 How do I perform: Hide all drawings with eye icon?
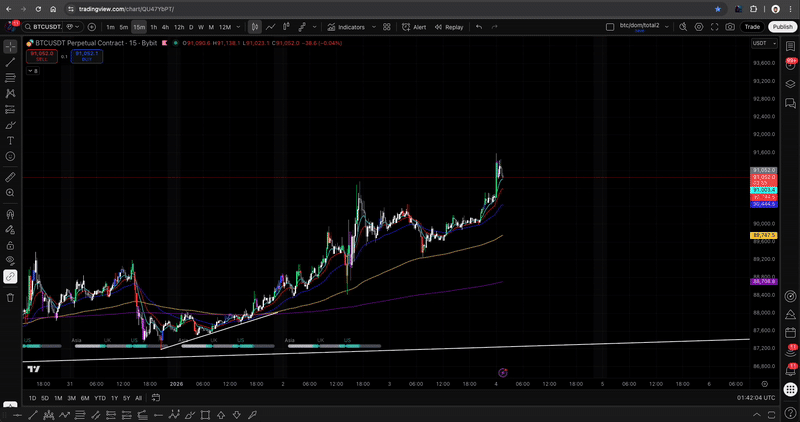point(10,261)
